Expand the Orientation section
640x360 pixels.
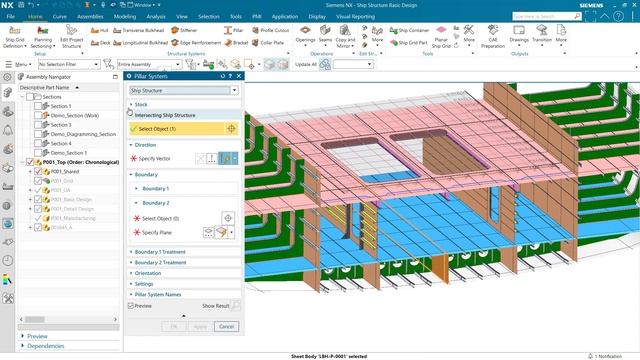(x=147, y=273)
